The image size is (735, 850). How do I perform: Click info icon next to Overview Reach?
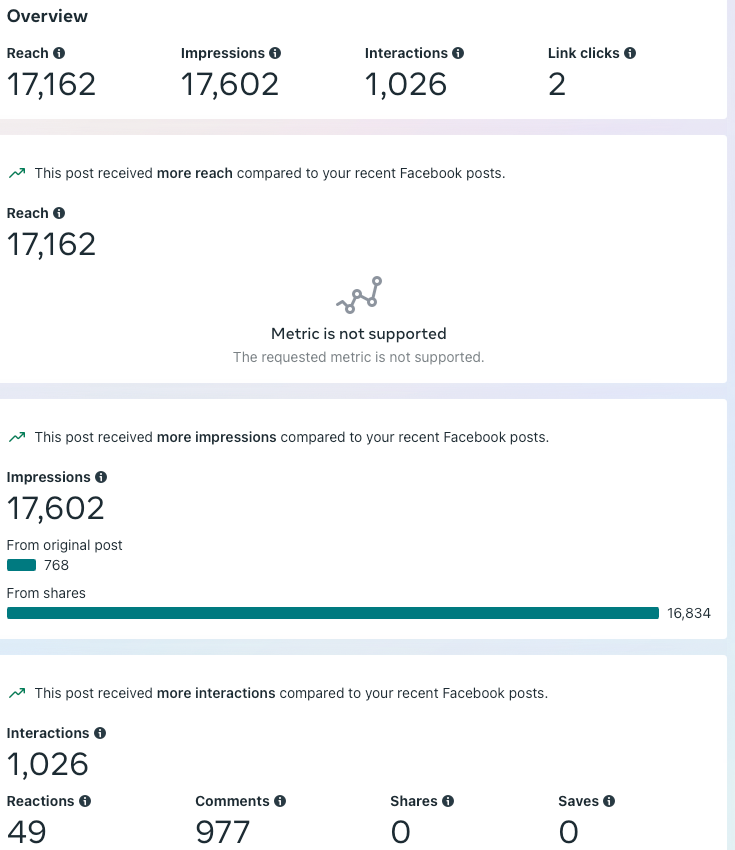tap(59, 53)
